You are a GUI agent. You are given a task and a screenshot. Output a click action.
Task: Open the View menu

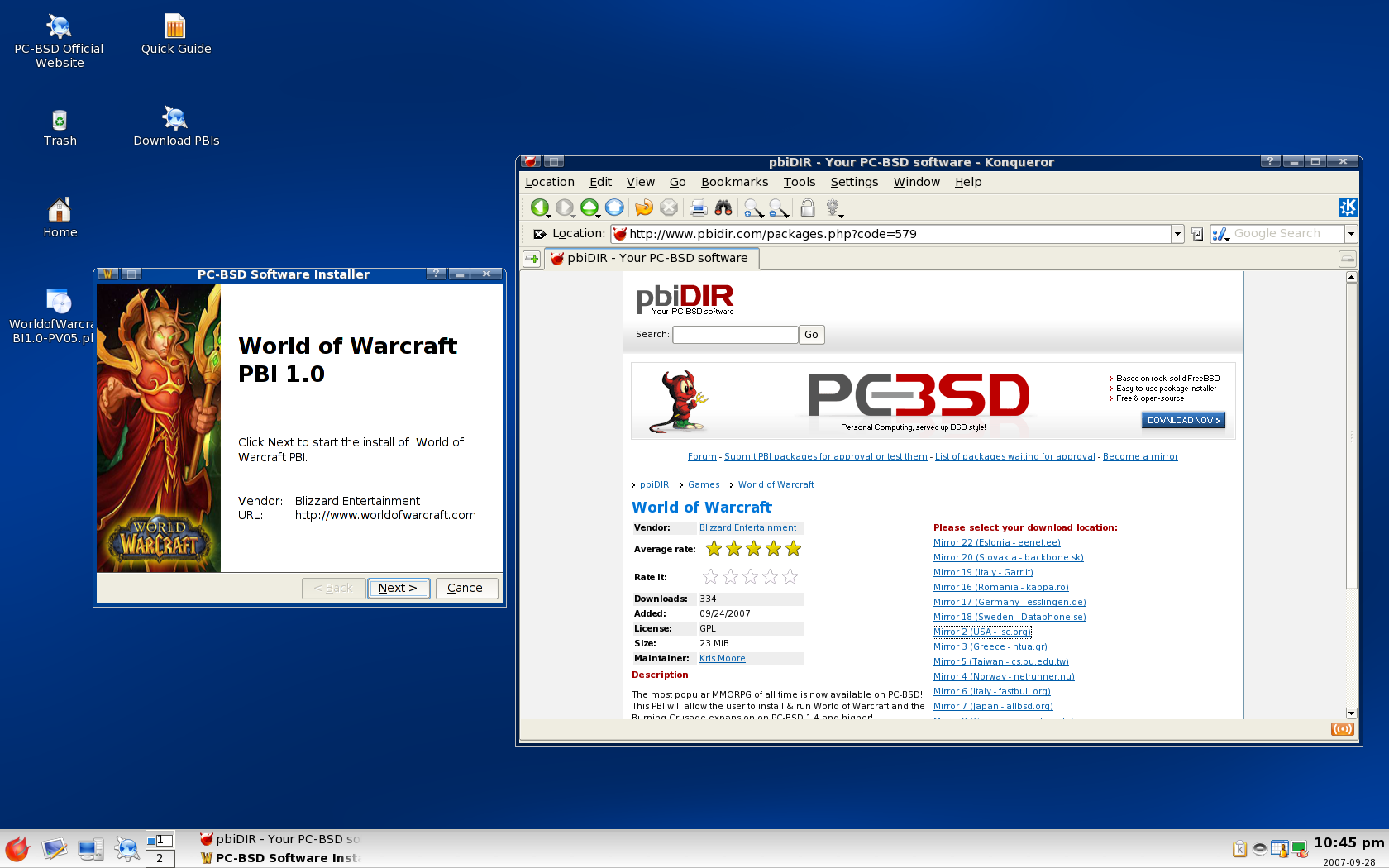(640, 182)
